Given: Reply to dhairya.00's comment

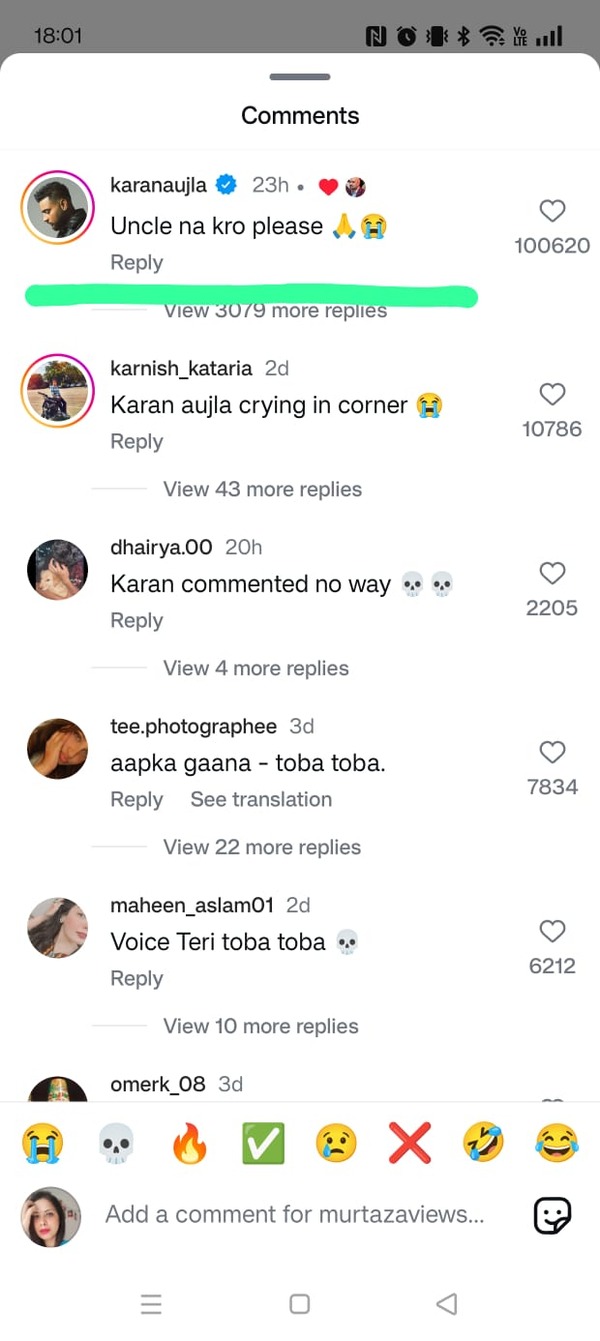Looking at the screenshot, I should click(136, 620).
